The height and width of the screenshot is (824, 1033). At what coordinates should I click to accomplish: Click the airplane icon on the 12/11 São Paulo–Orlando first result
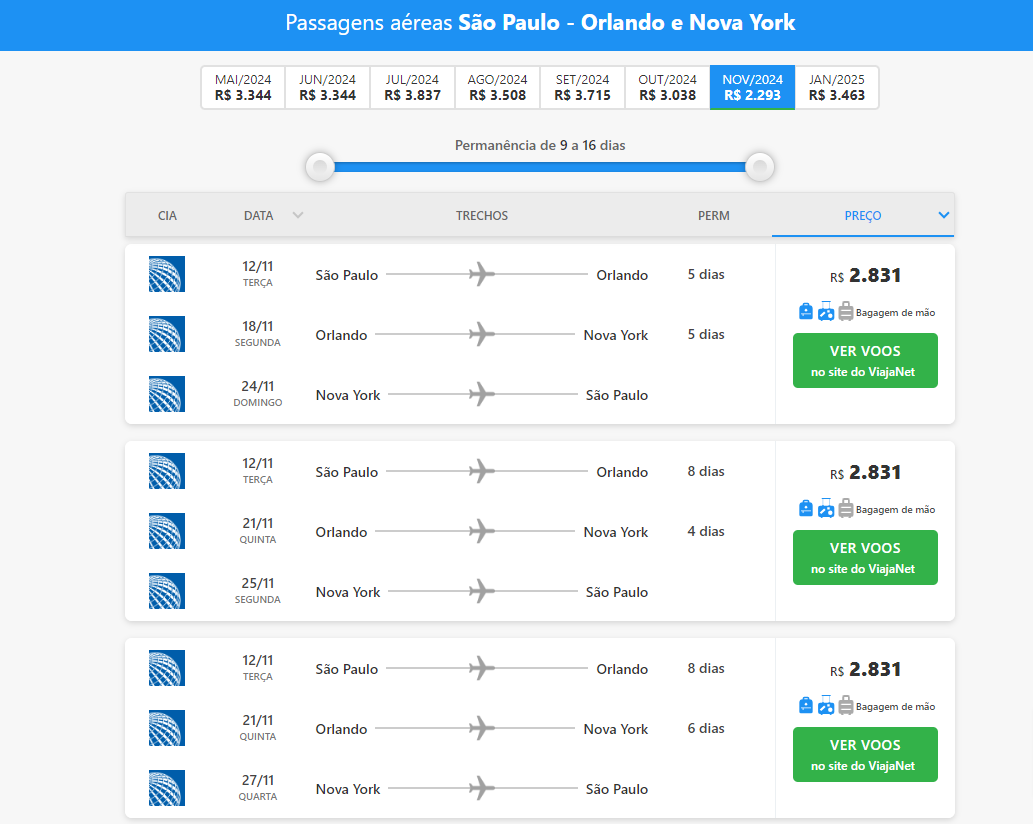tap(482, 274)
